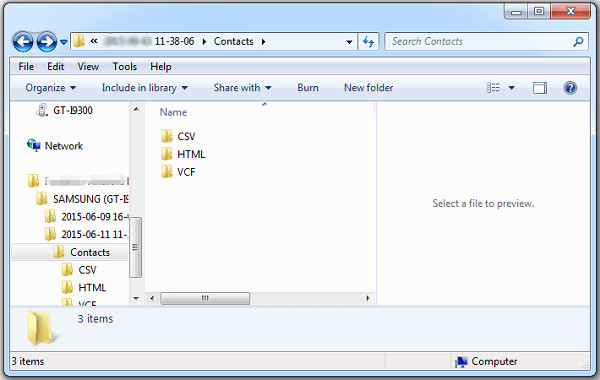Refresh the Contacts folder view
Screen dimensions: 600x380
368,41
